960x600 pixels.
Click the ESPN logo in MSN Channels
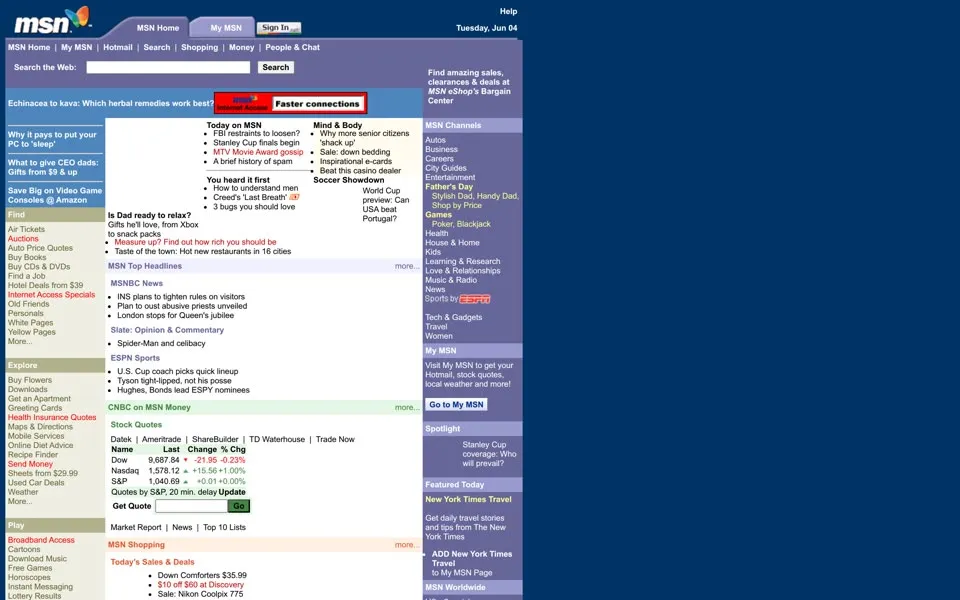(475, 299)
